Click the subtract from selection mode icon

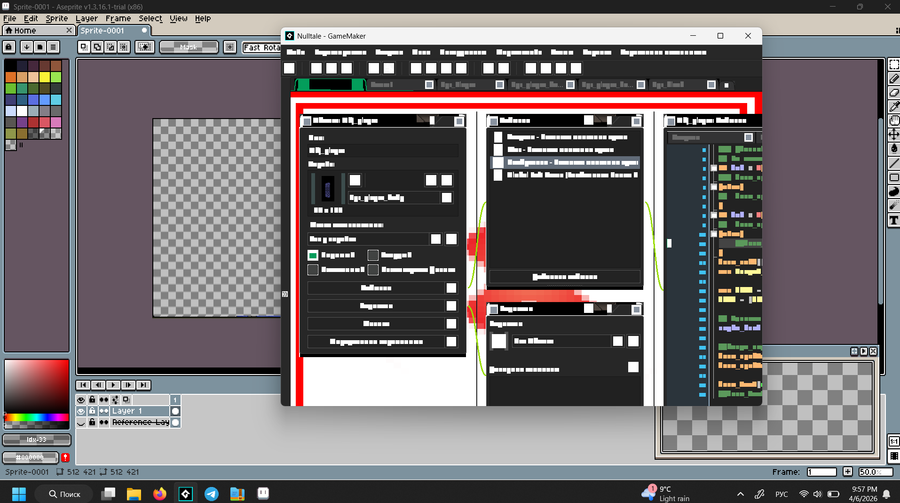click(x=110, y=47)
